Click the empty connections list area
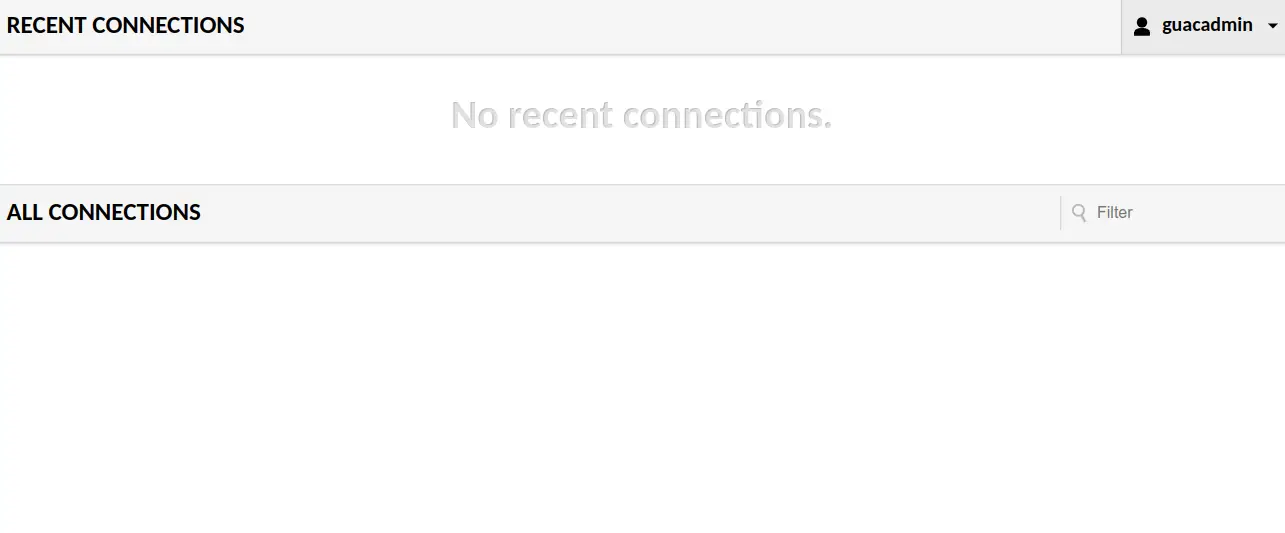This screenshot has height=533, width=1285. (642, 388)
